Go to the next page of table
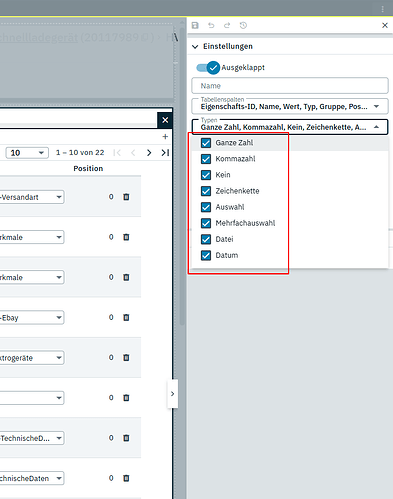 [x=149, y=153]
